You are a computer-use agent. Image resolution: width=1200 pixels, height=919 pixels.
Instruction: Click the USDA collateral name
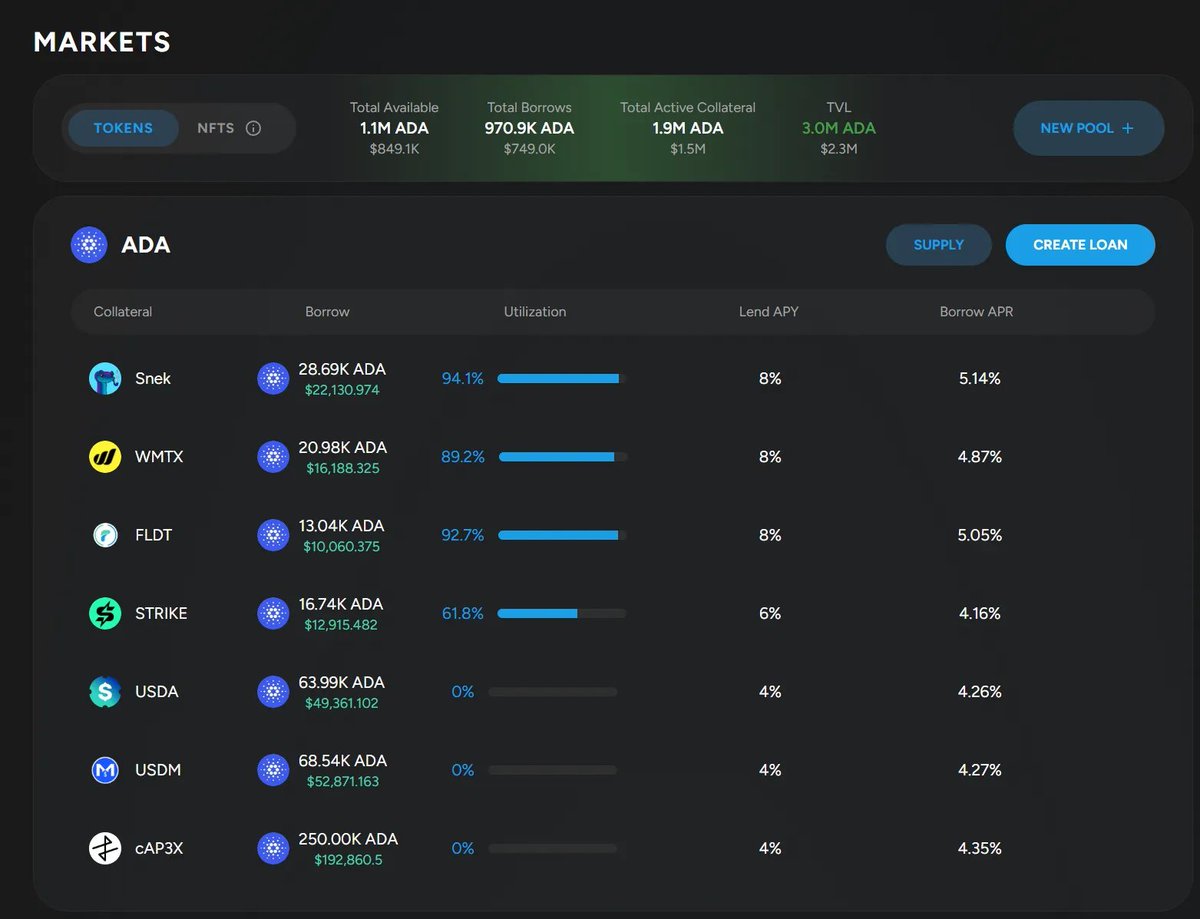click(x=157, y=692)
